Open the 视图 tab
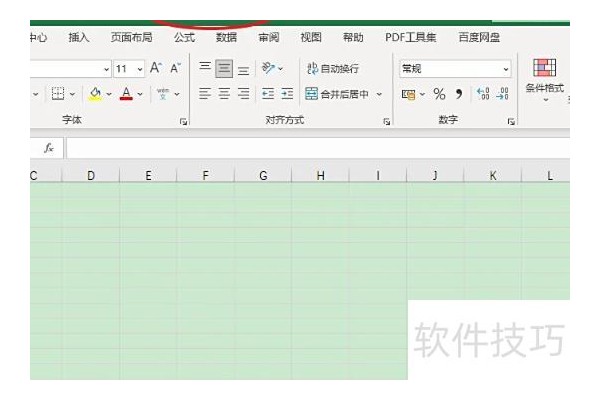The image size is (600, 400). coord(311,38)
